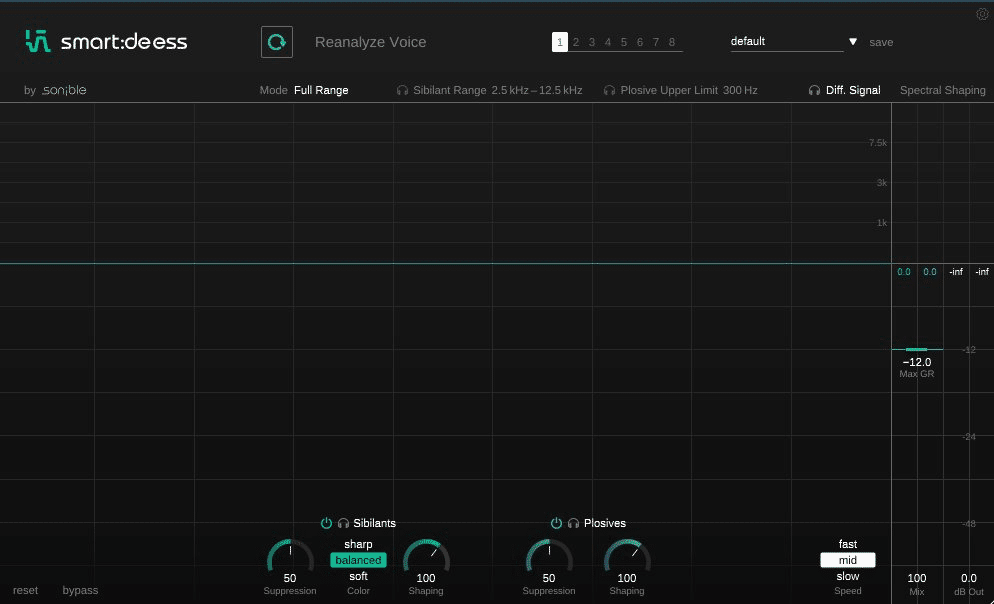Select preset slot 3
Viewport: 994px width, 604px height.
coord(591,42)
